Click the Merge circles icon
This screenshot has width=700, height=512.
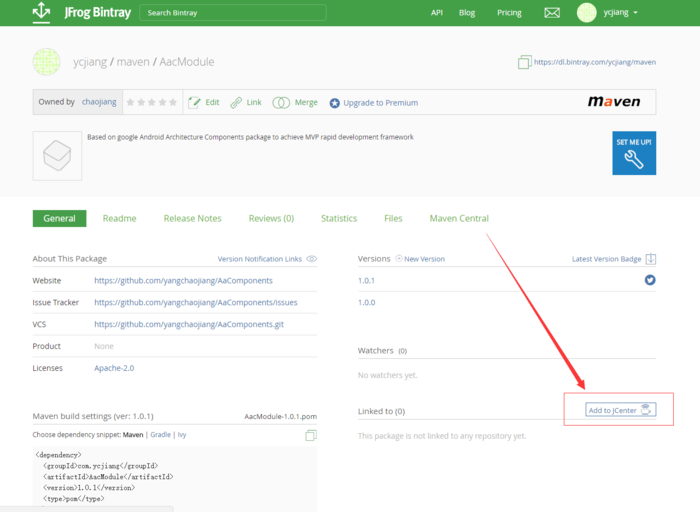coord(281,103)
